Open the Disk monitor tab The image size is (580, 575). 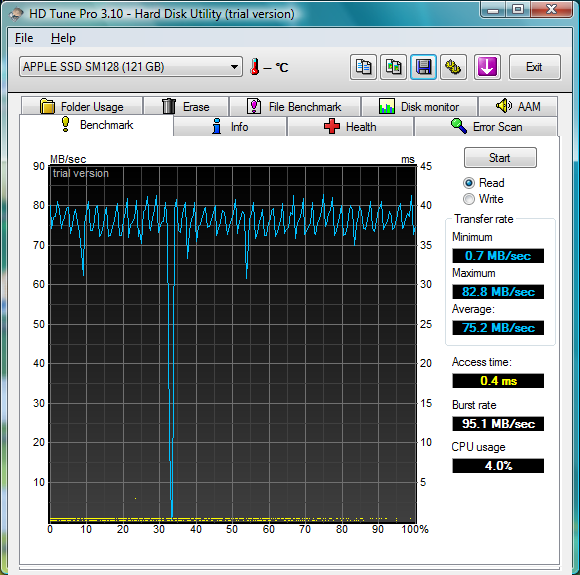click(x=419, y=107)
